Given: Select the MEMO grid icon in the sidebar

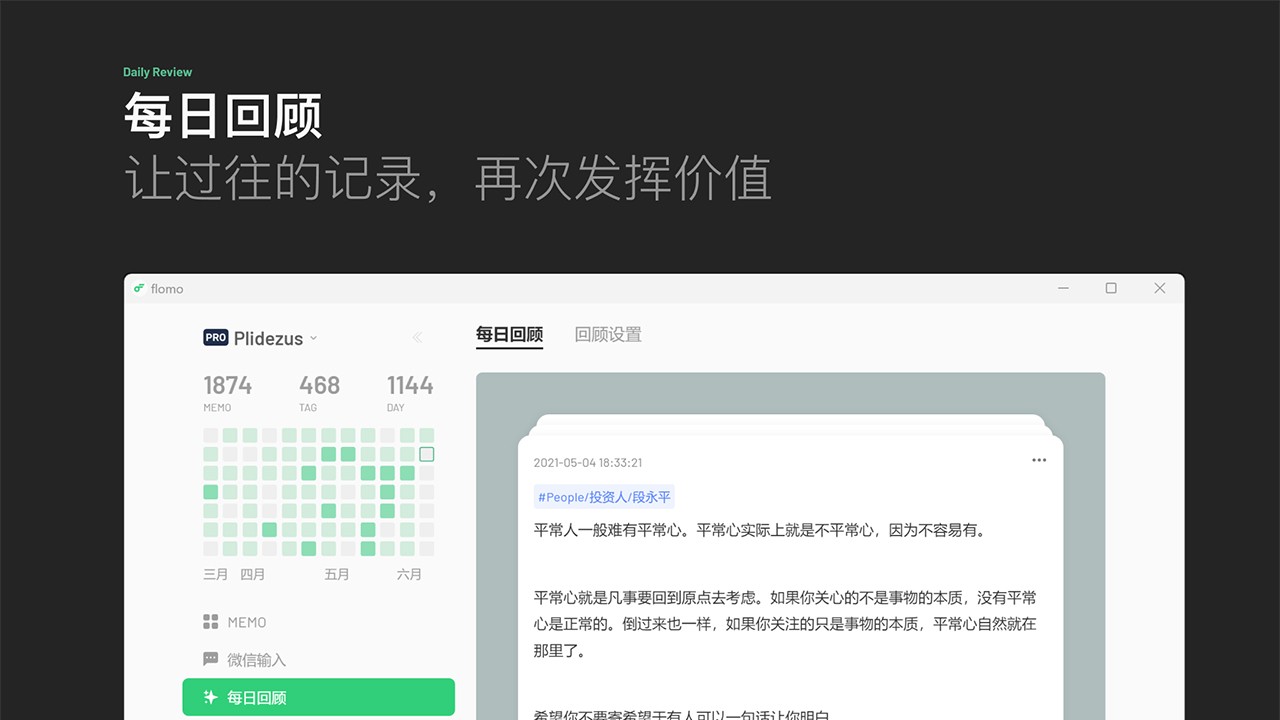Looking at the screenshot, I should tap(209, 621).
